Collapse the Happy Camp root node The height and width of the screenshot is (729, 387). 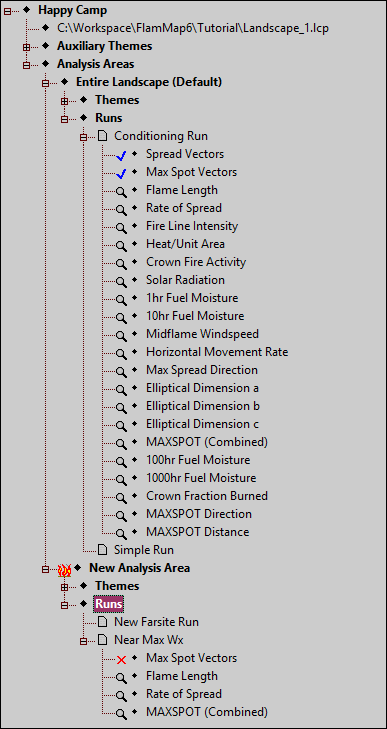coord(7,11)
